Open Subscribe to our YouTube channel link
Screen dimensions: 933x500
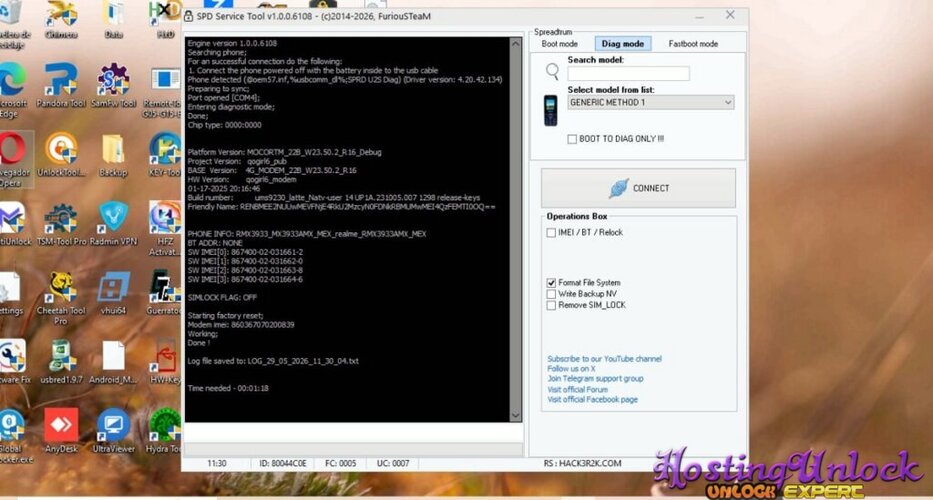tap(605, 359)
